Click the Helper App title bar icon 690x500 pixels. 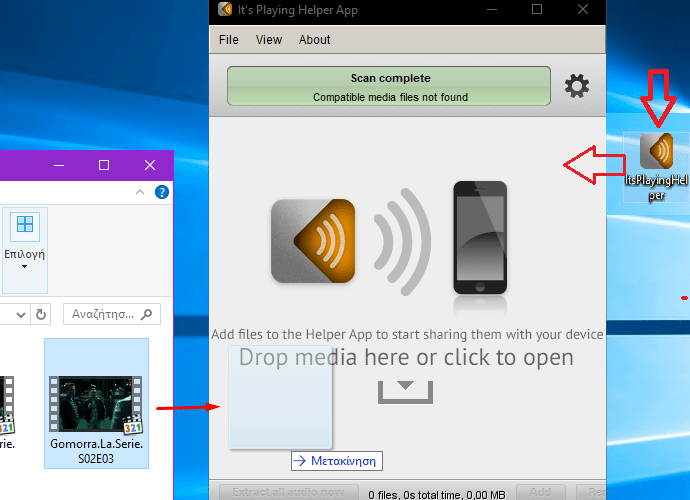(225, 9)
